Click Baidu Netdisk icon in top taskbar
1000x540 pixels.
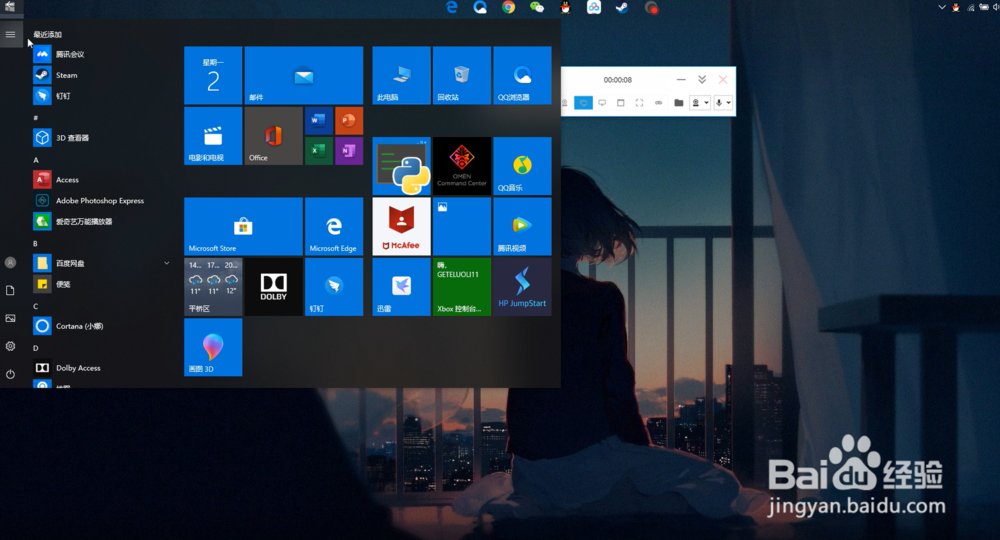point(594,7)
